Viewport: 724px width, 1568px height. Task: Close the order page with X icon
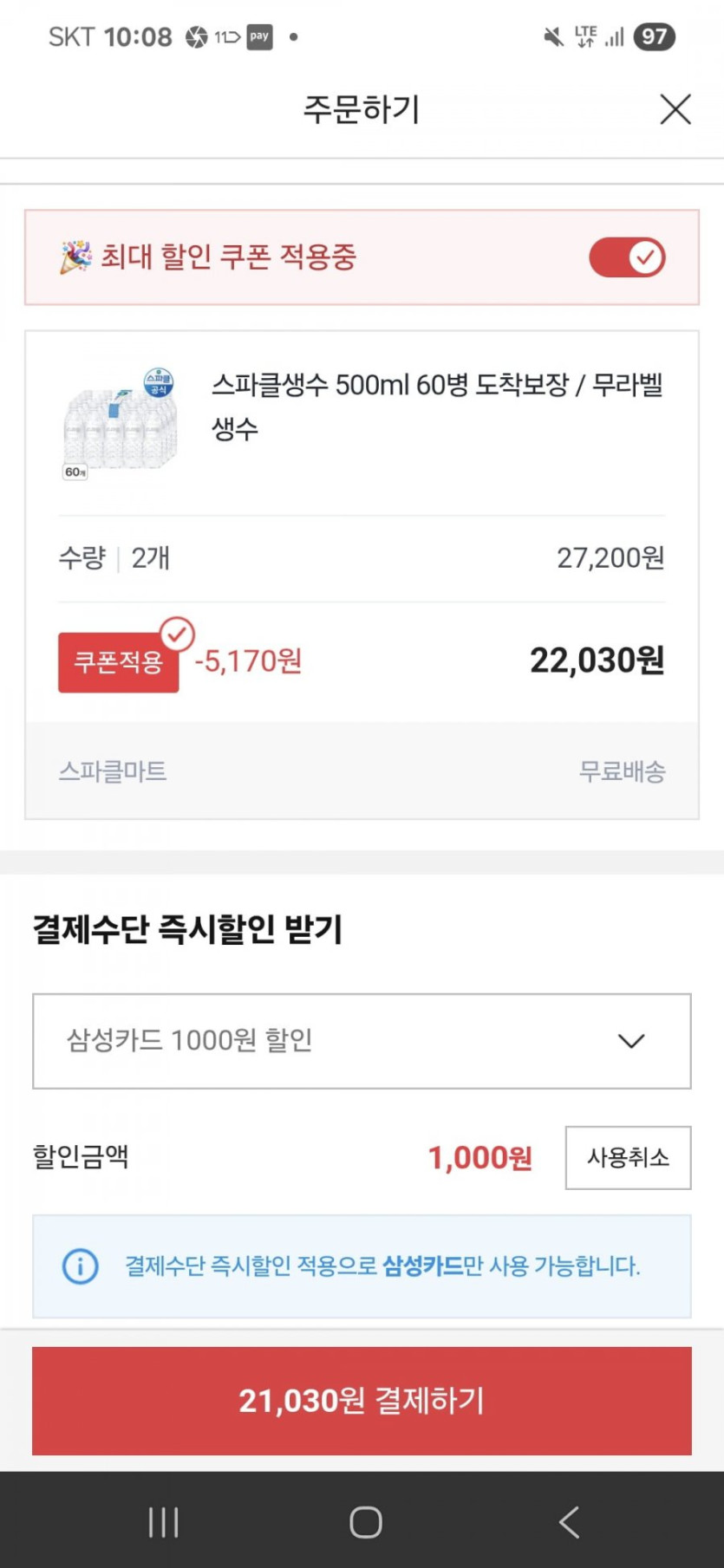(675, 110)
